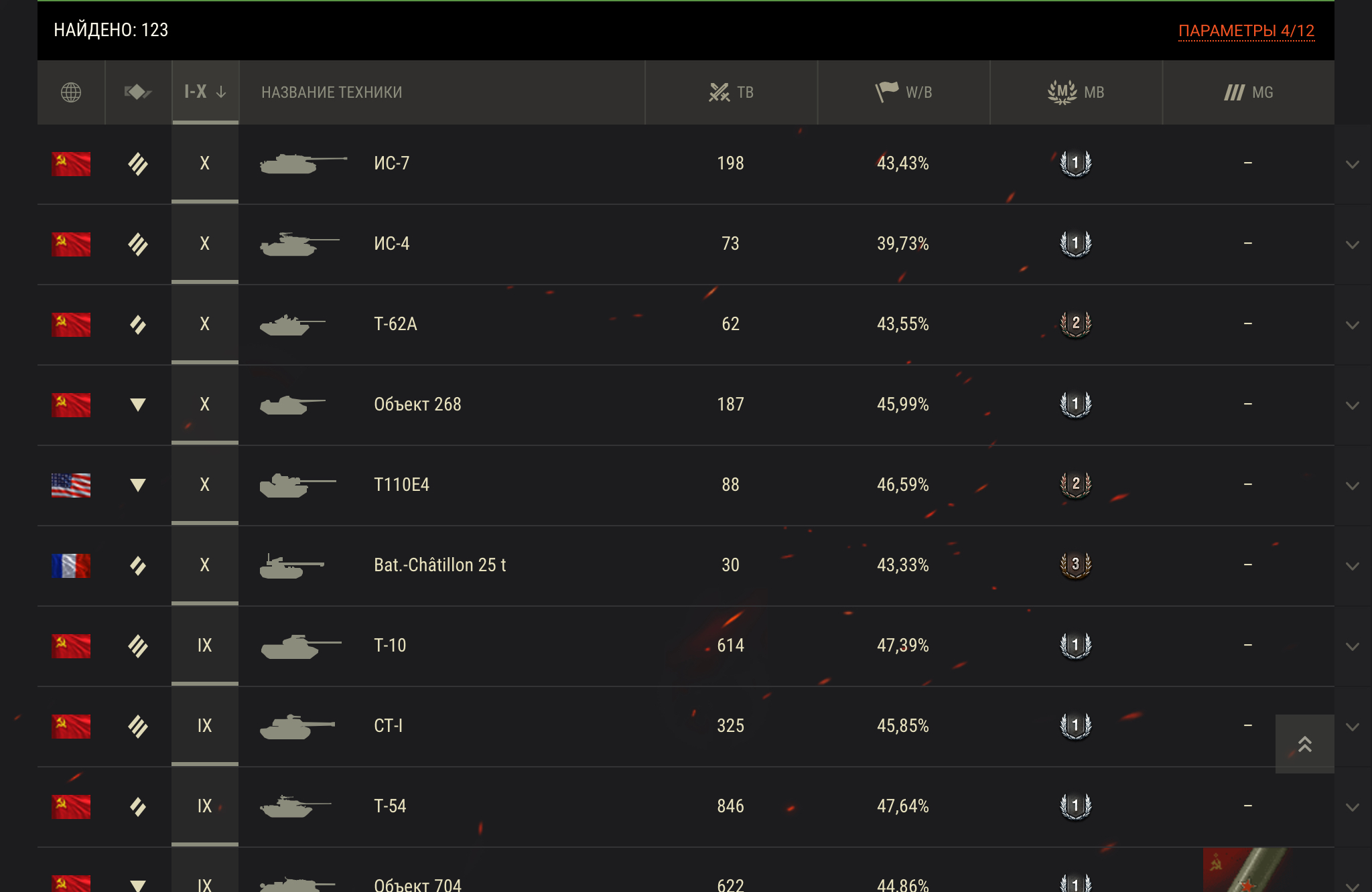Image resolution: width=1372 pixels, height=892 pixels.
Task: Sort by nation using globe icon
Action: pyautogui.click(x=71, y=92)
